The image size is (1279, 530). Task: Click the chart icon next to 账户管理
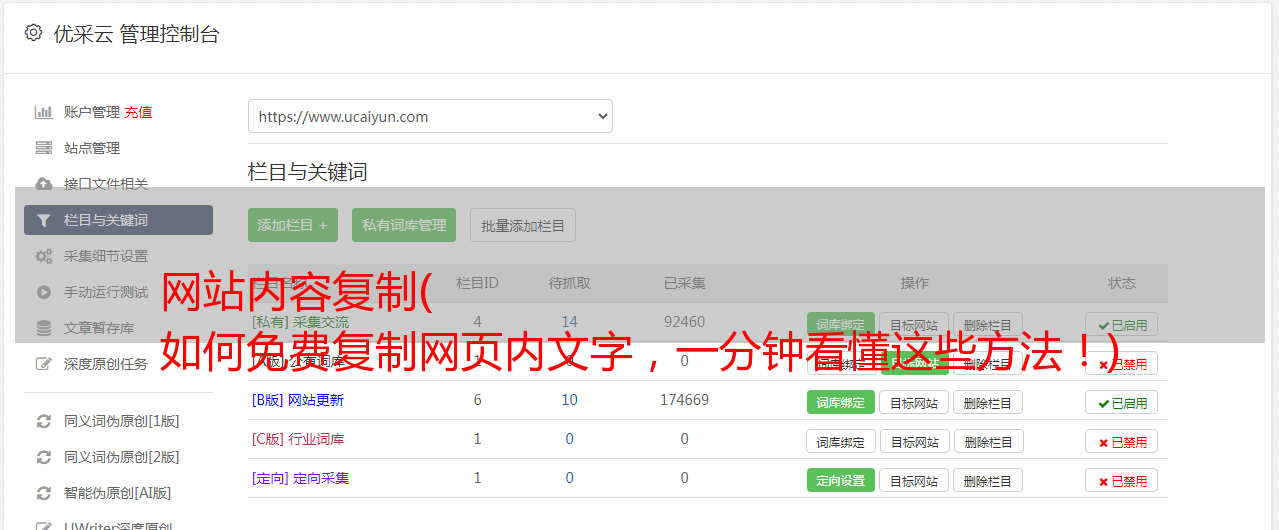coord(44,112)
